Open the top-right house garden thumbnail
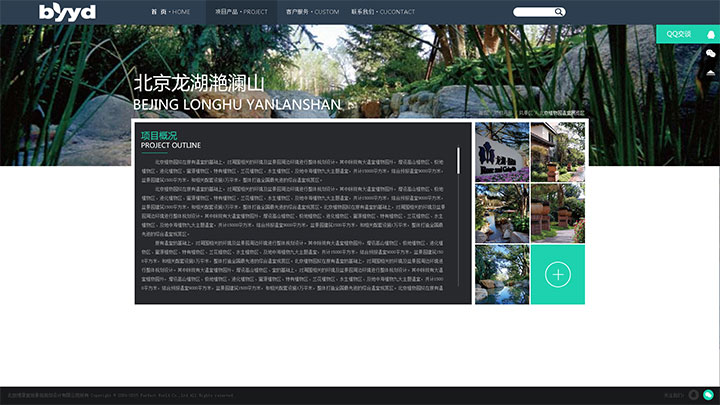The height and width of the screenshot is (405, 720). [x=557, y=152]
